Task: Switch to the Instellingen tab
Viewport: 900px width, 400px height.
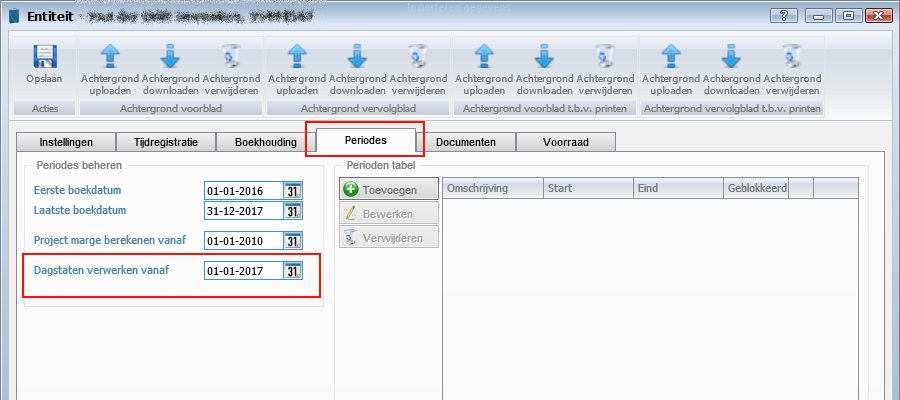Action: pyautogui.click(x=66, y=143)
